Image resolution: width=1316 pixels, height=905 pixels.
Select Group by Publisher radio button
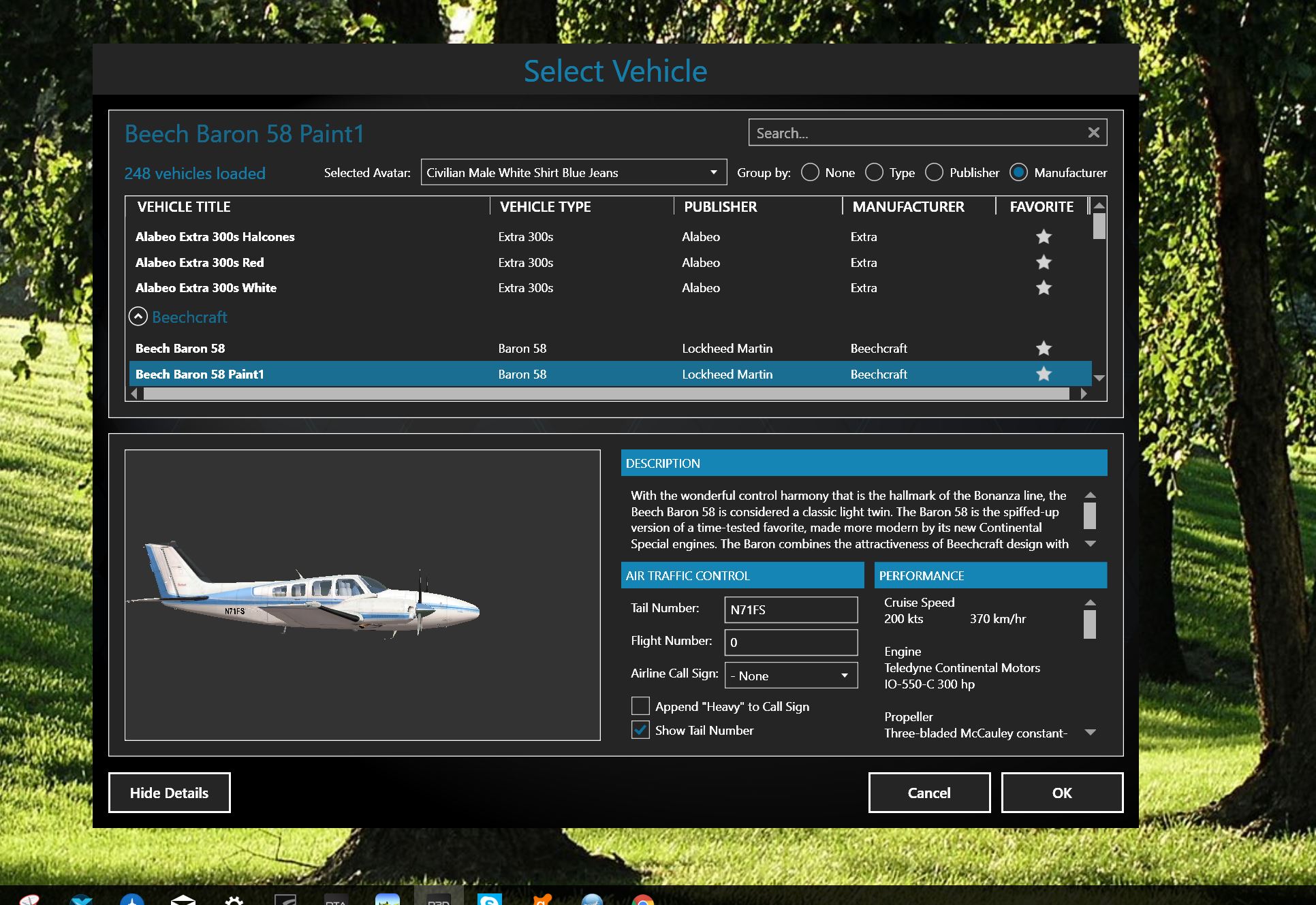click(x=934, y=173)
